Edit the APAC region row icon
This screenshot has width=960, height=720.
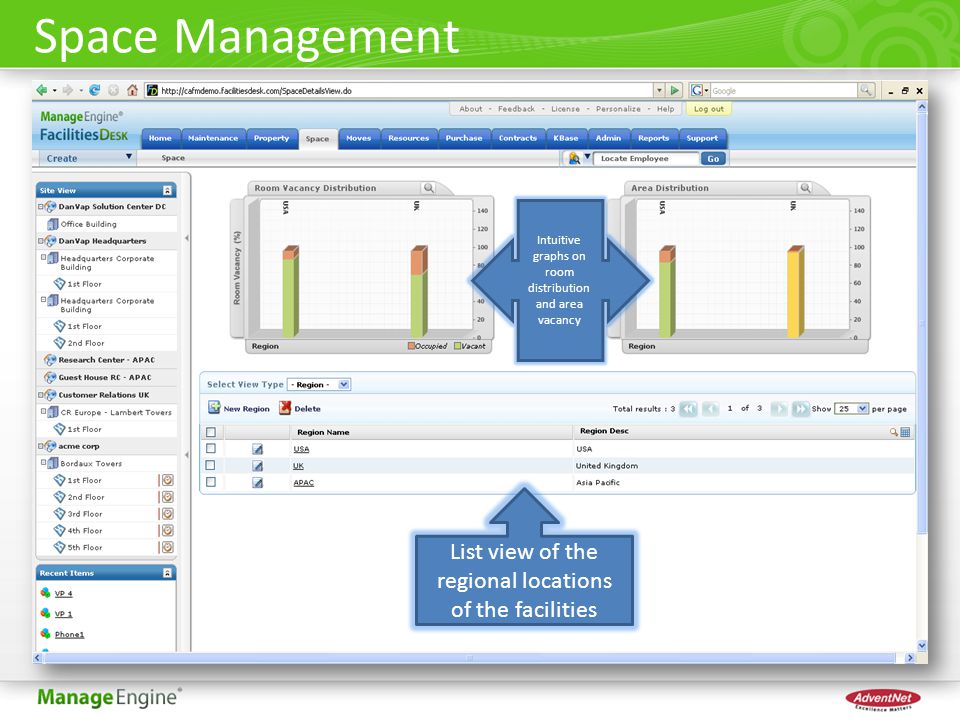(258, 483)
